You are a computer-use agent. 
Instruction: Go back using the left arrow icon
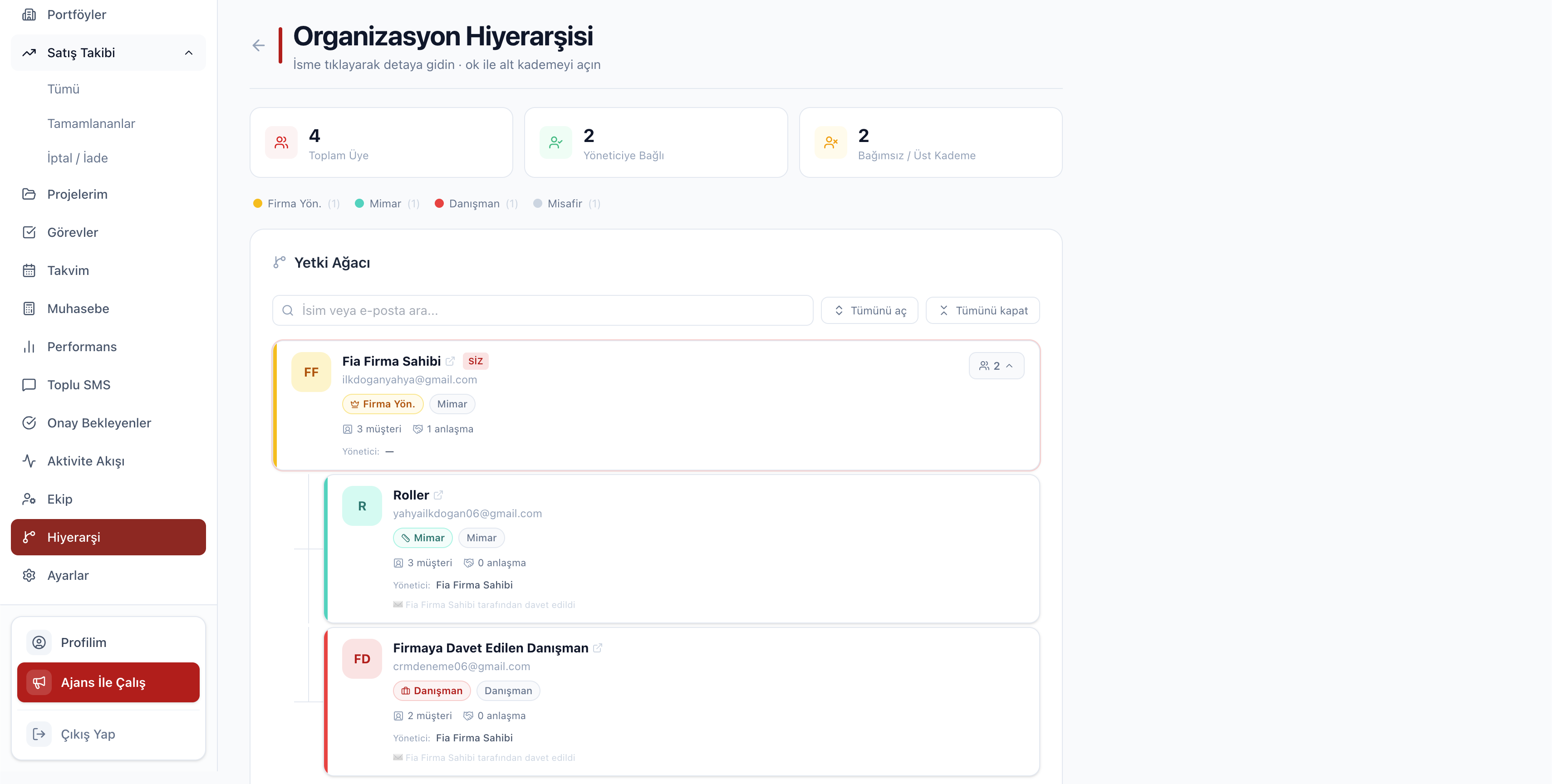[x=259, y=46]
